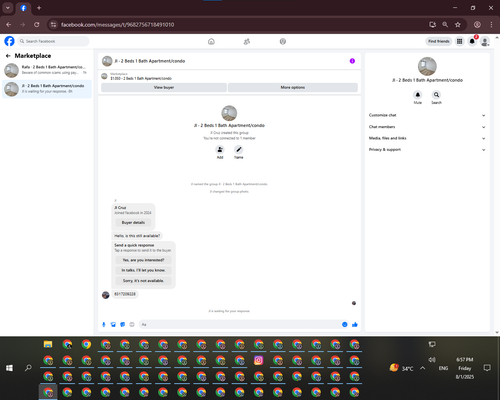Image resolution: width=500 pixels, height=400 pixels.
Task: Click the Find friends button
Action: click(439, 41)
